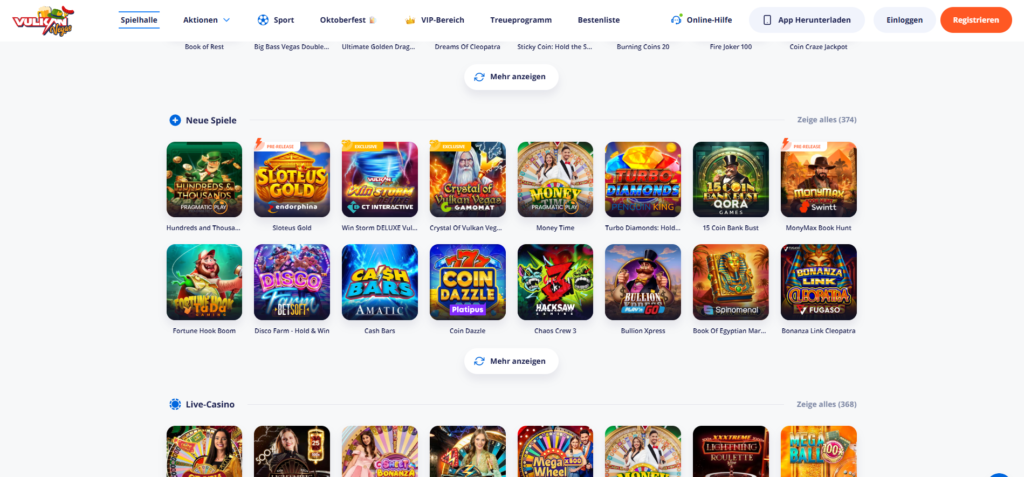Click the Registrieren button

point(976,20)
